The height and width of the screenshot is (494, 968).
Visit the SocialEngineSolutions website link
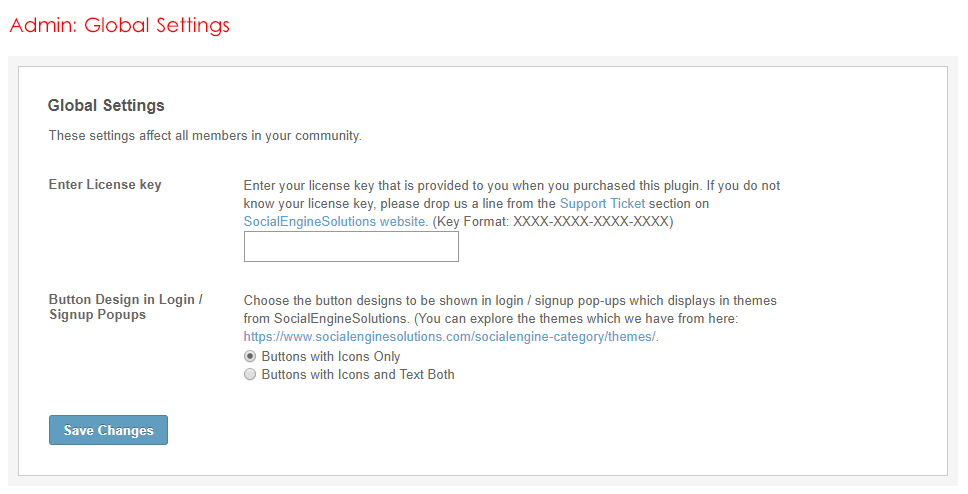pos(336,222)
